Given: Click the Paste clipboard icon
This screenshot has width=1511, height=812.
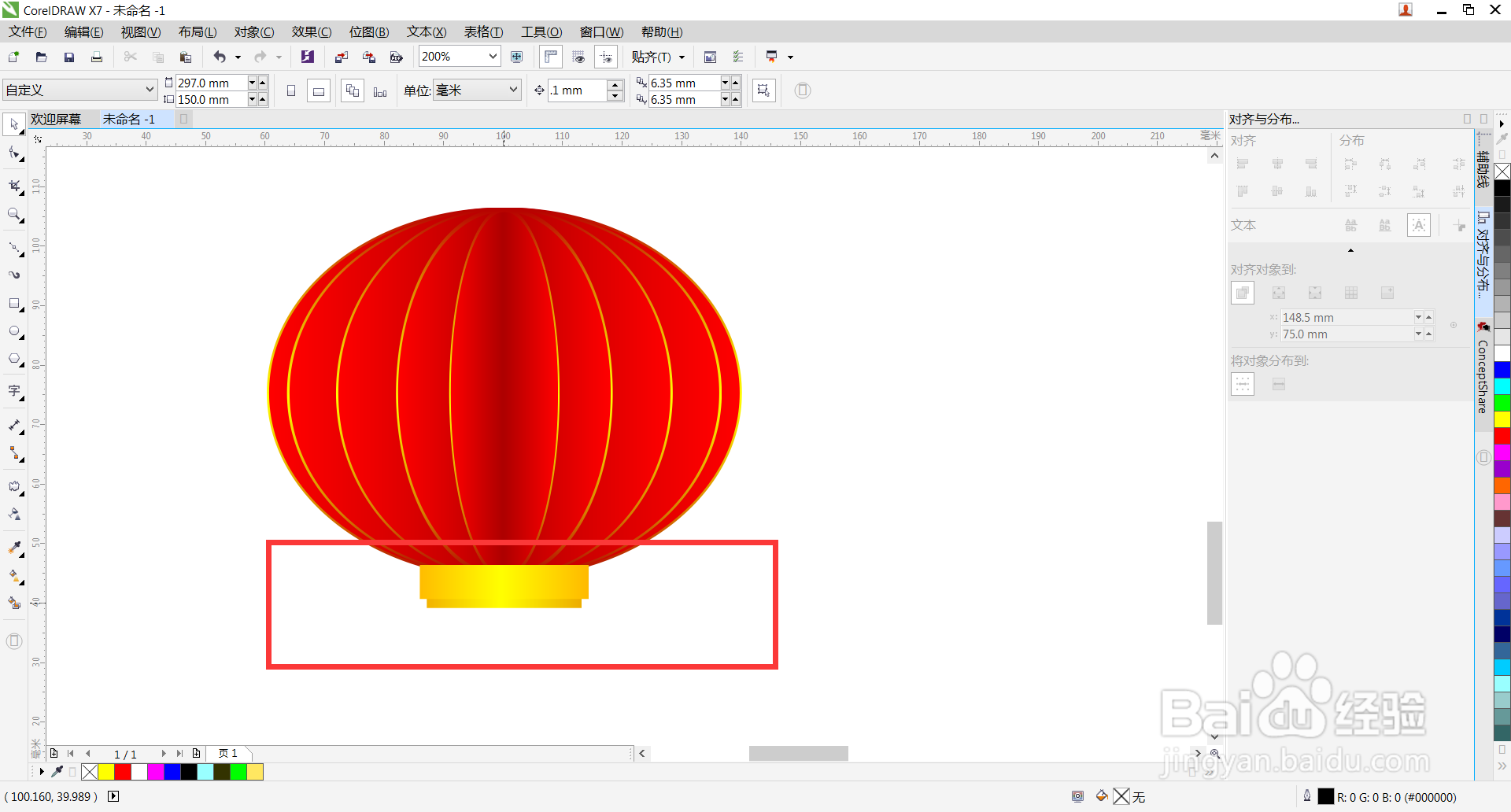Looking at the screenshot, I should [186, 57].
